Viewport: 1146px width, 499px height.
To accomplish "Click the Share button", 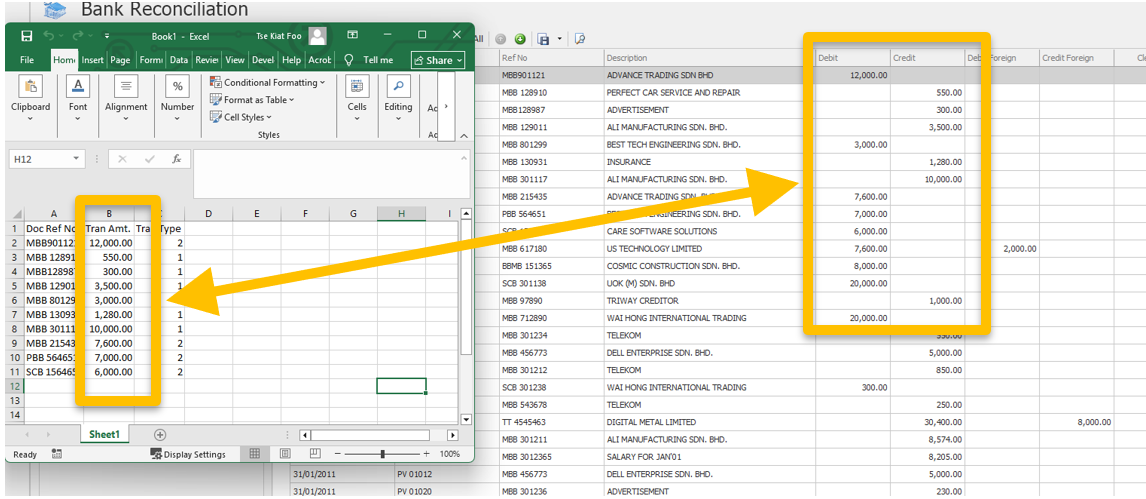I will [x=438, y=60].
